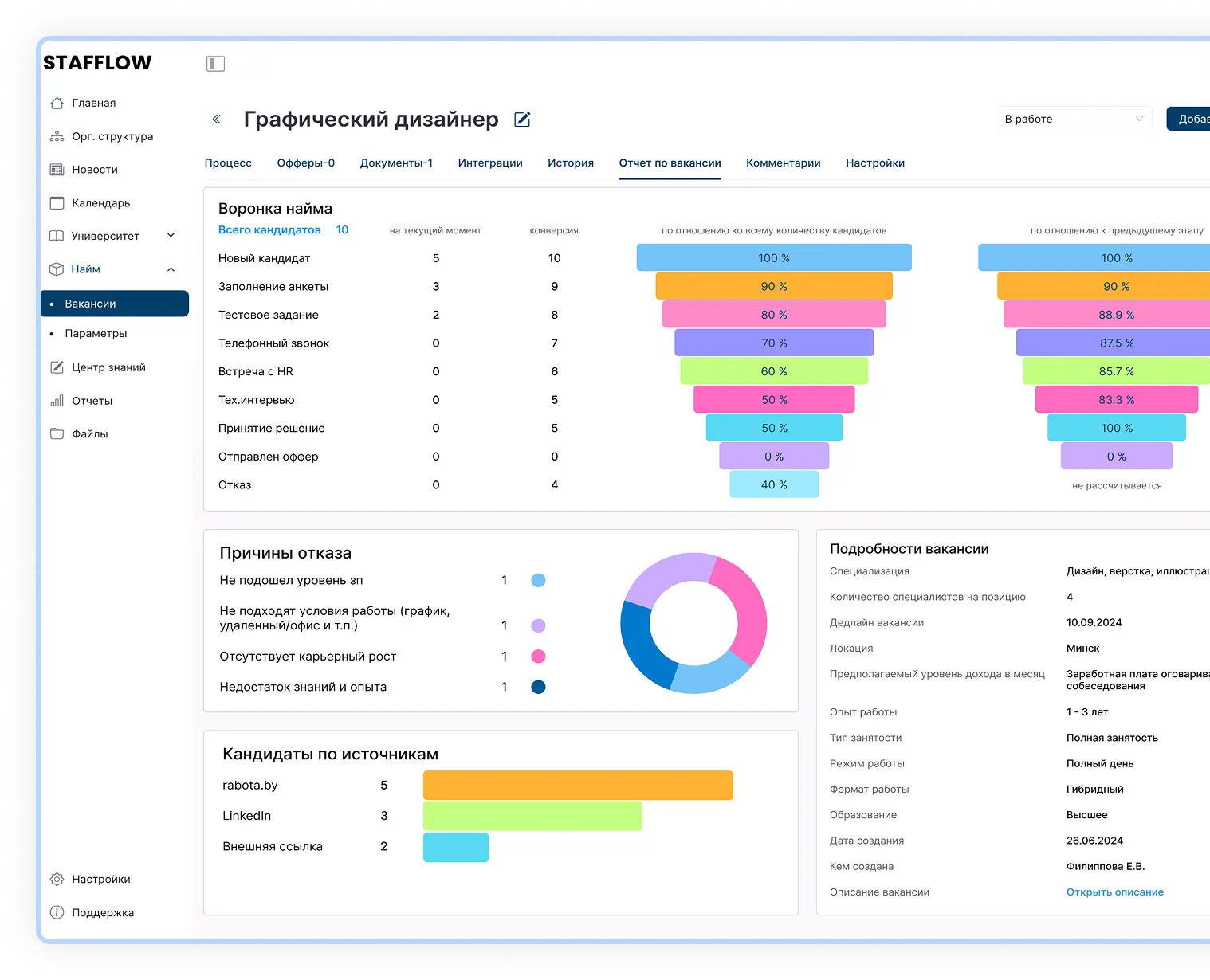Screen dimensions: 1210x980
Task: Click the edit pencil next to Графический дизайнер
Action: [x=522, y=119]
